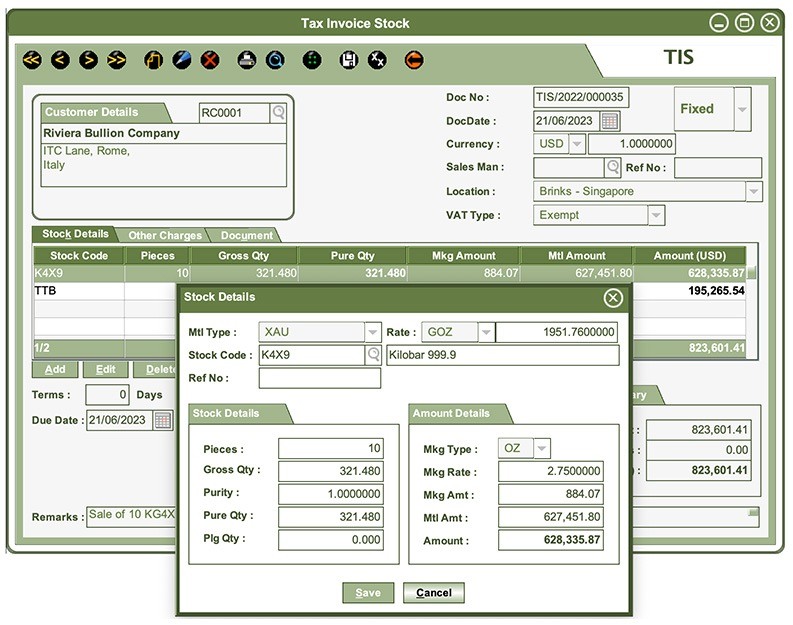
Task: Click the Save button in the popup
Action: click(x=368, y=593)
